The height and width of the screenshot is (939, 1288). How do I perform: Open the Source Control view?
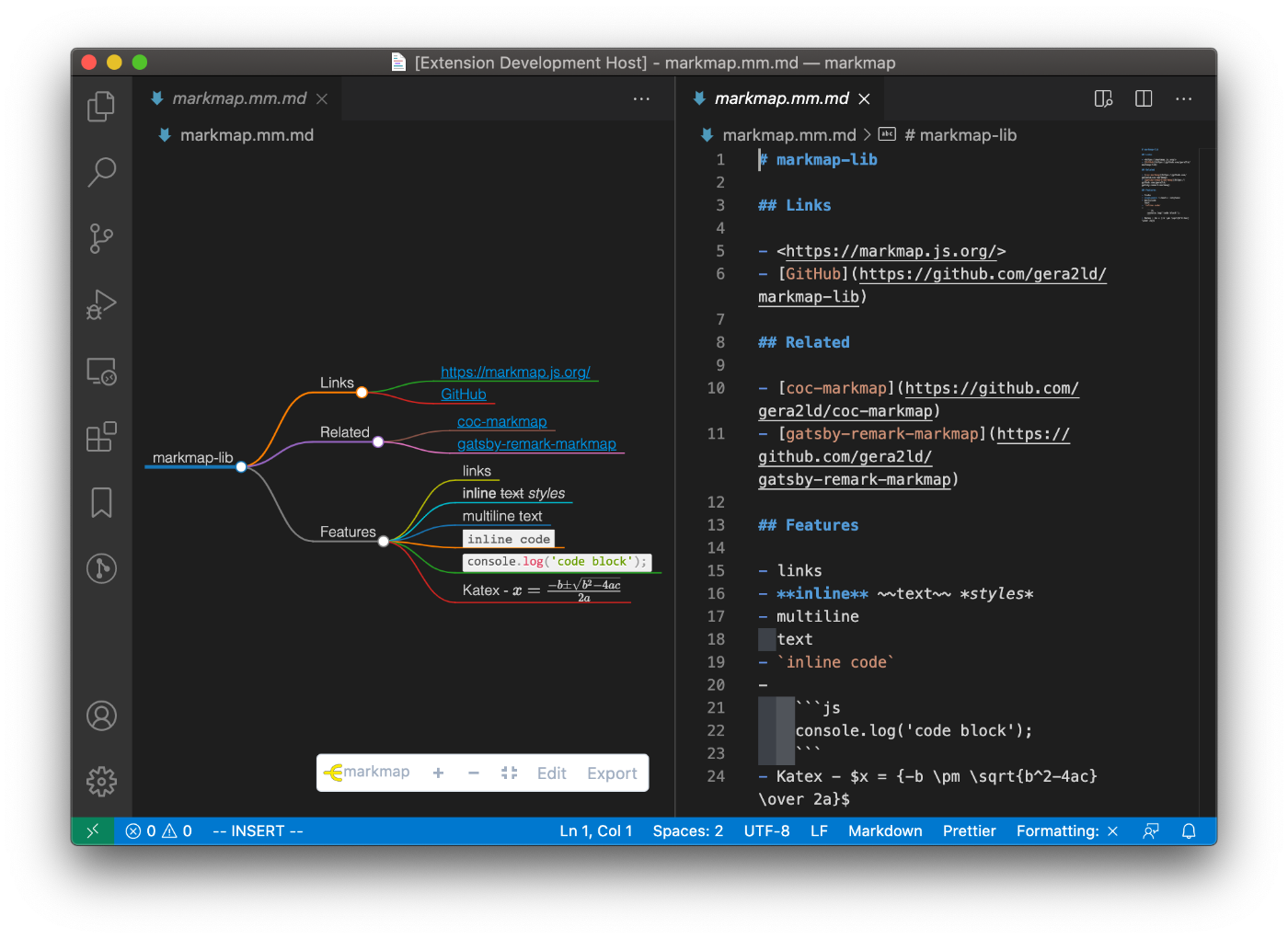tap(101, 238)
